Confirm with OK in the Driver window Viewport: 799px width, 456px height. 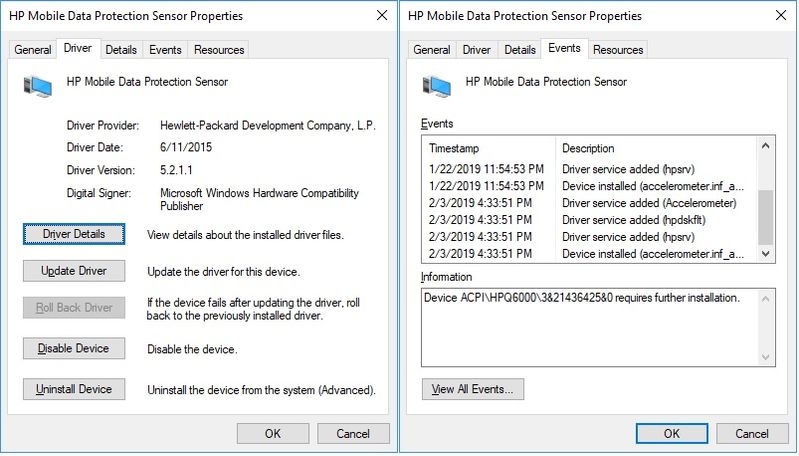tap(273, 434)
